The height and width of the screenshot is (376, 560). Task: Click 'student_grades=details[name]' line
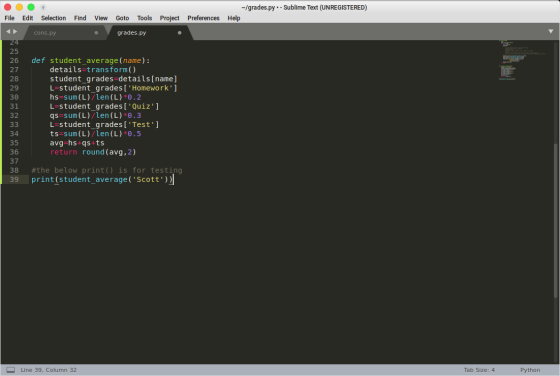[x=114, y=79]
